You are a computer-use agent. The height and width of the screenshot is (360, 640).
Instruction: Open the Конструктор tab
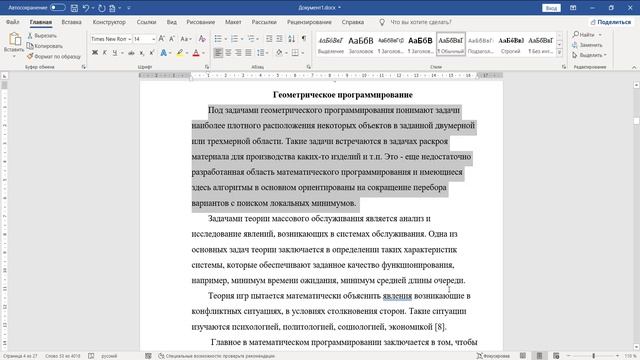109,22
